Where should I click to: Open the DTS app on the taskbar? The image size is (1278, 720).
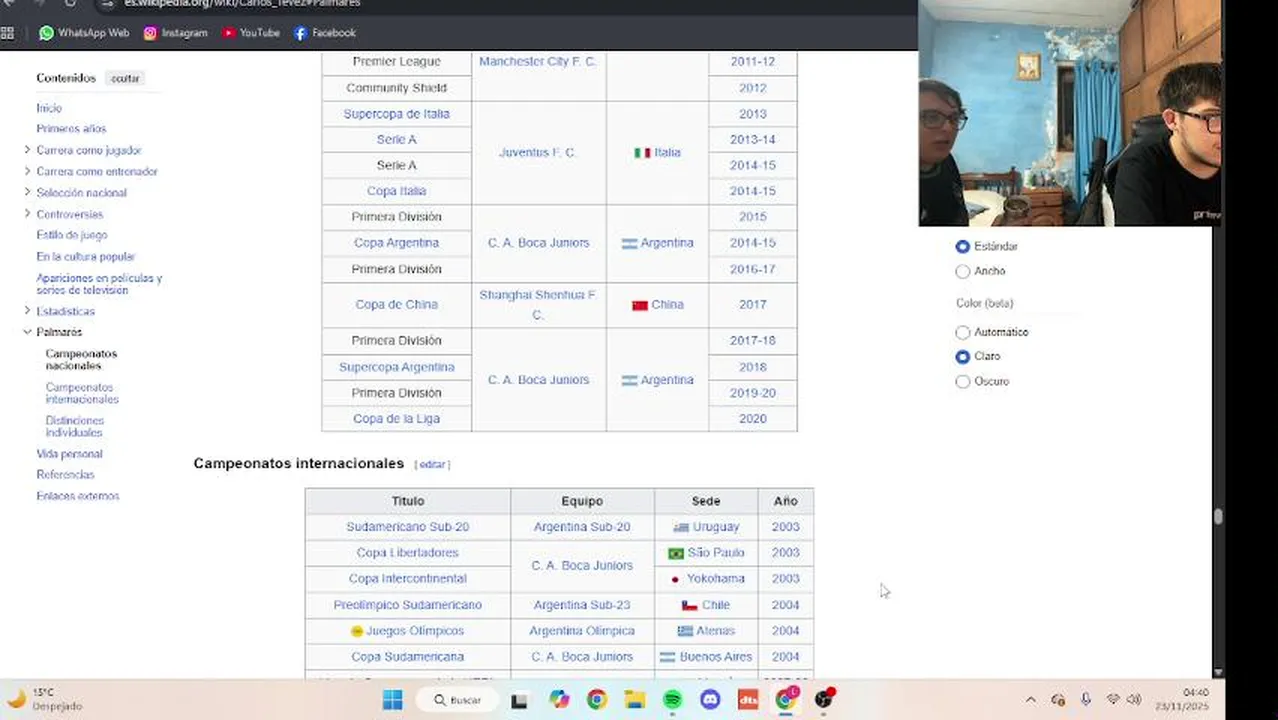748,700
